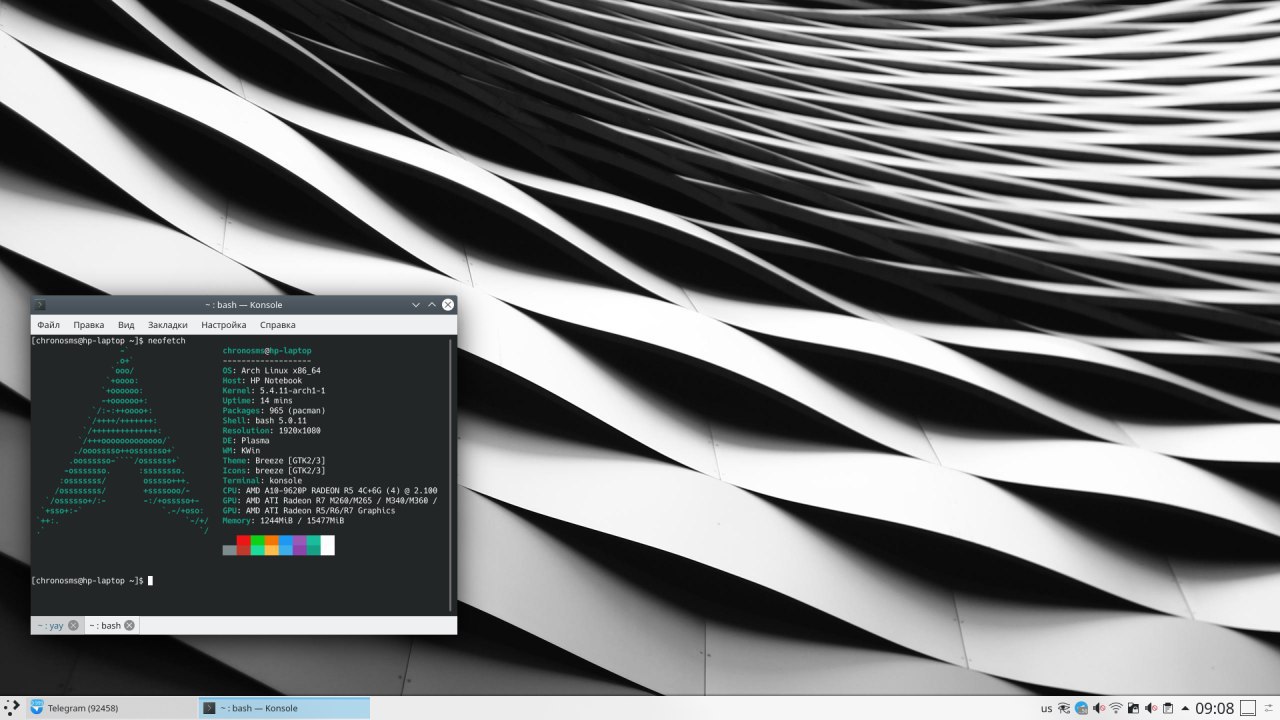This screenshot has width=1280, height=720.
Task: Open the application launcher on the panel
Action: coord(12,708)
